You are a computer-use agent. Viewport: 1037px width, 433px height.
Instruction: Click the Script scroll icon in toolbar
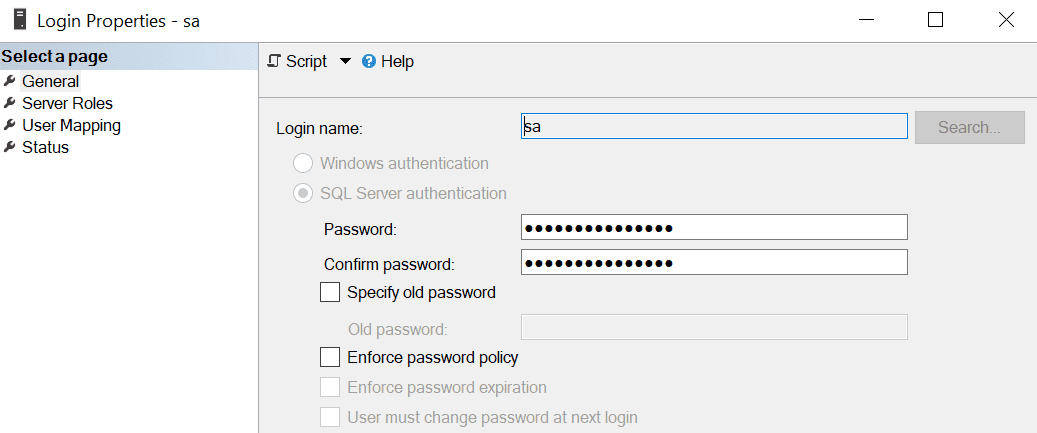(274, 61)
